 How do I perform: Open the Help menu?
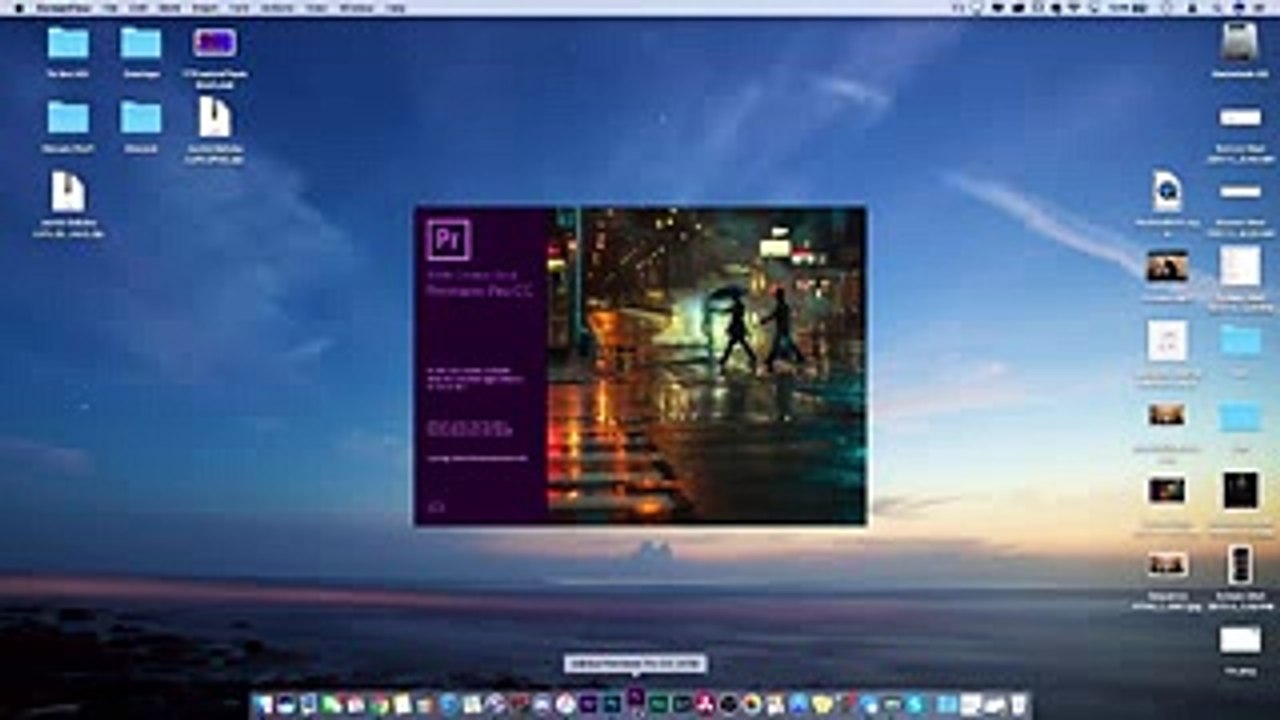pos(396,8)
